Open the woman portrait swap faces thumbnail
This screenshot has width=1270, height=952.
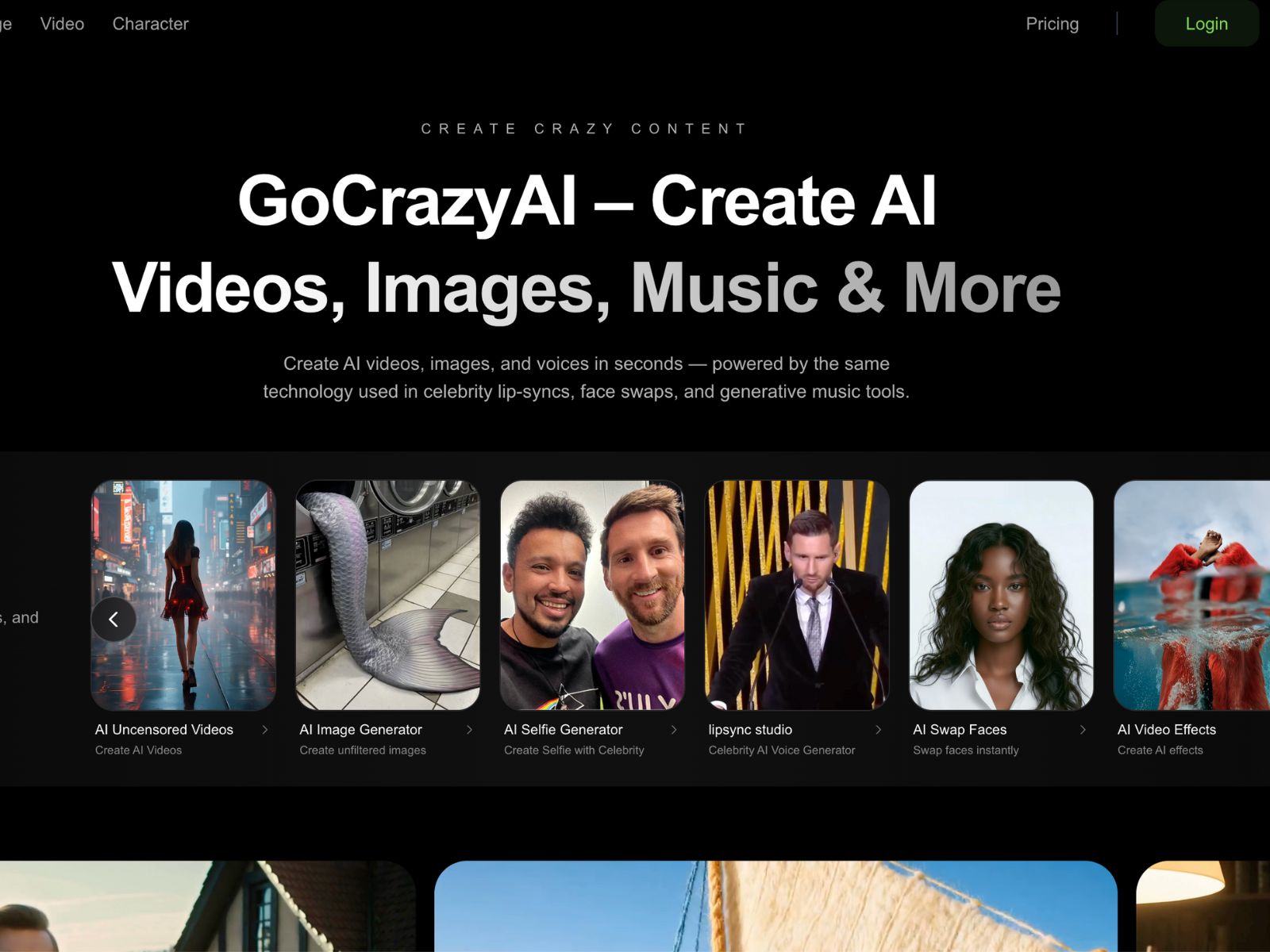(1001, 594)
